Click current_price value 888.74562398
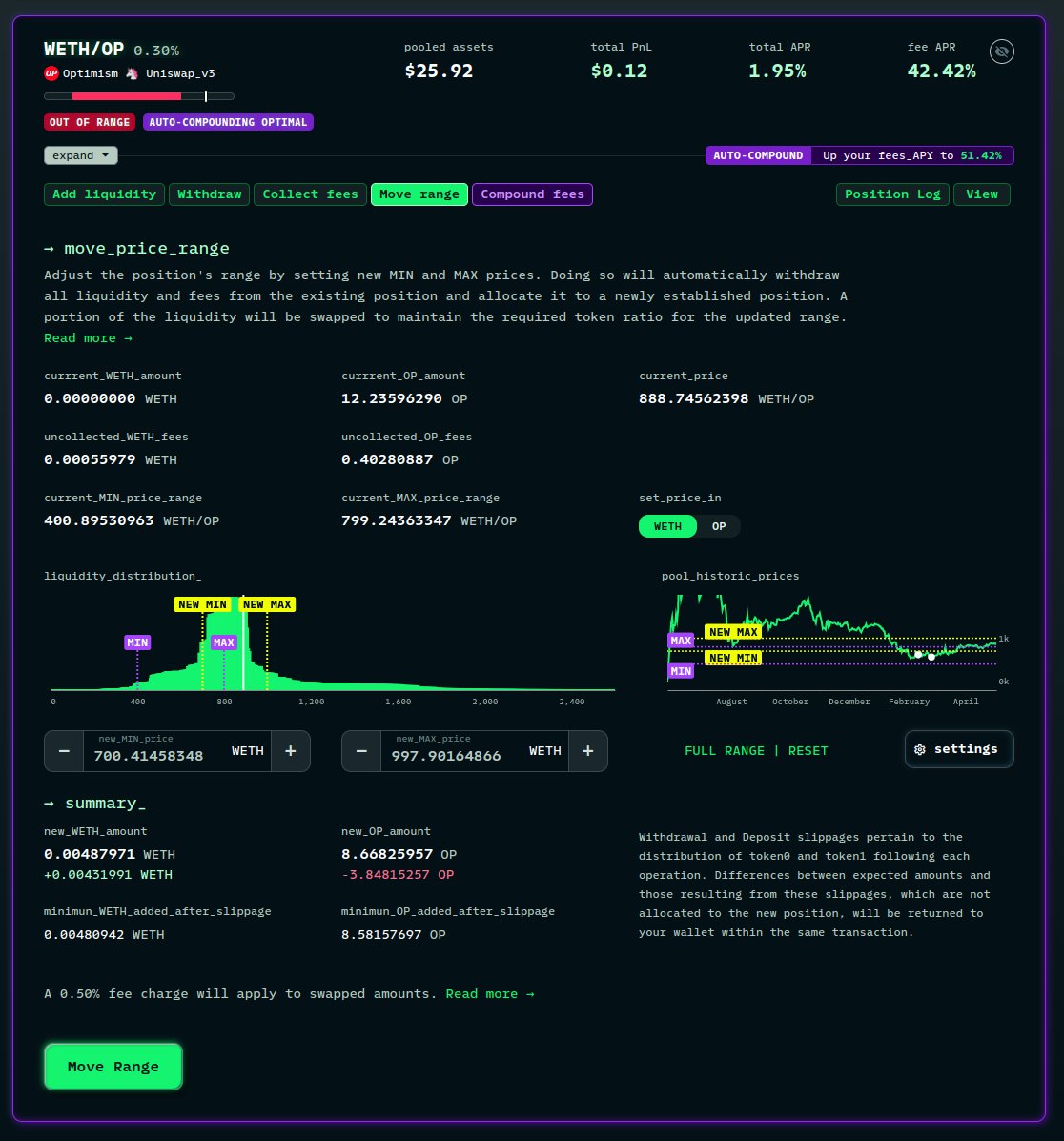 (x=693, y=398)
